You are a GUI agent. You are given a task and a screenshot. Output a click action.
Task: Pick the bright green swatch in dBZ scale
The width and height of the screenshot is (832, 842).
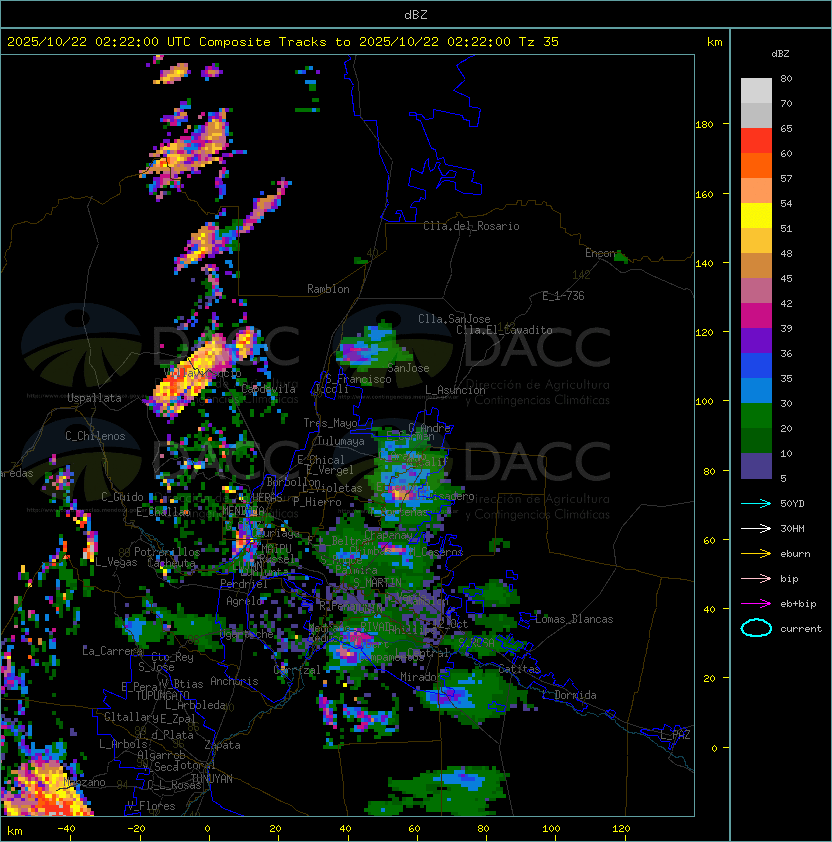pos(756,416)
